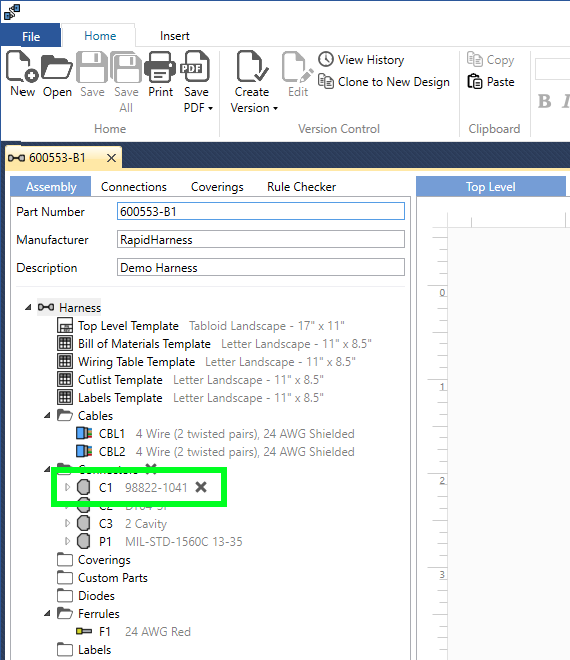The width and height of the screenshot is (570, 660).
Task: Click the Top Level Template icon
Action: (65, 326)
